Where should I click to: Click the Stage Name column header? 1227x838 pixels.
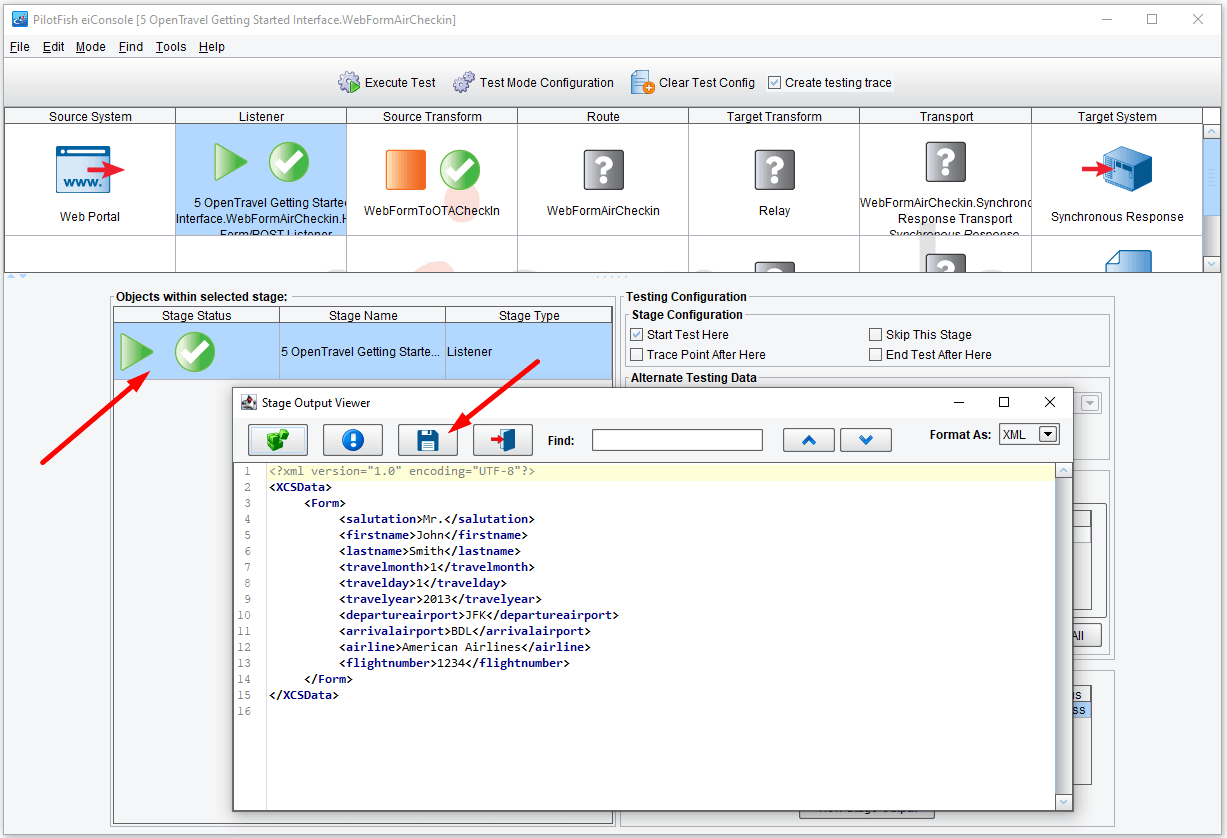[363, 315]
